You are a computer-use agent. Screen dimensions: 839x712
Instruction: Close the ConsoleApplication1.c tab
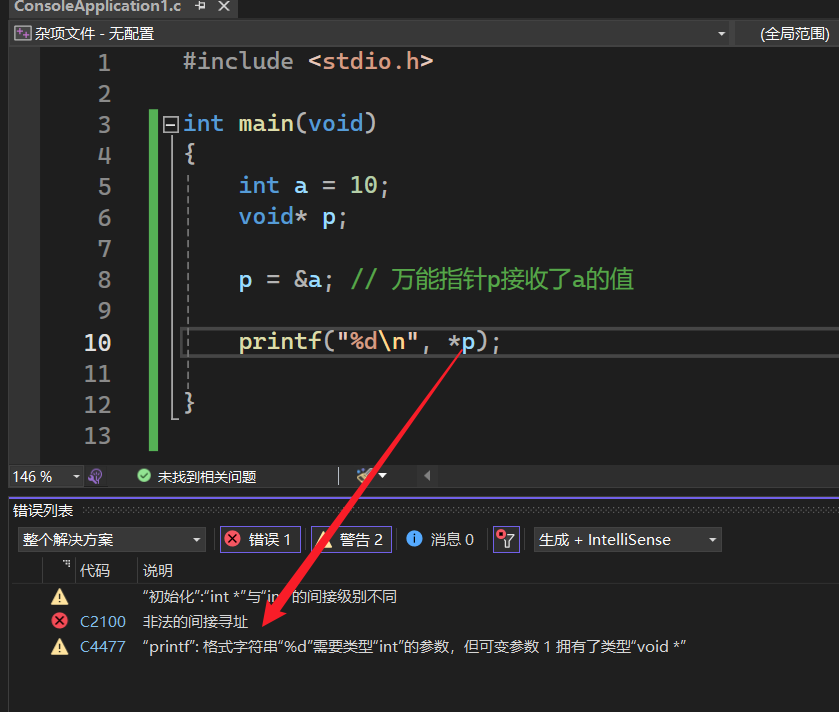223,7
